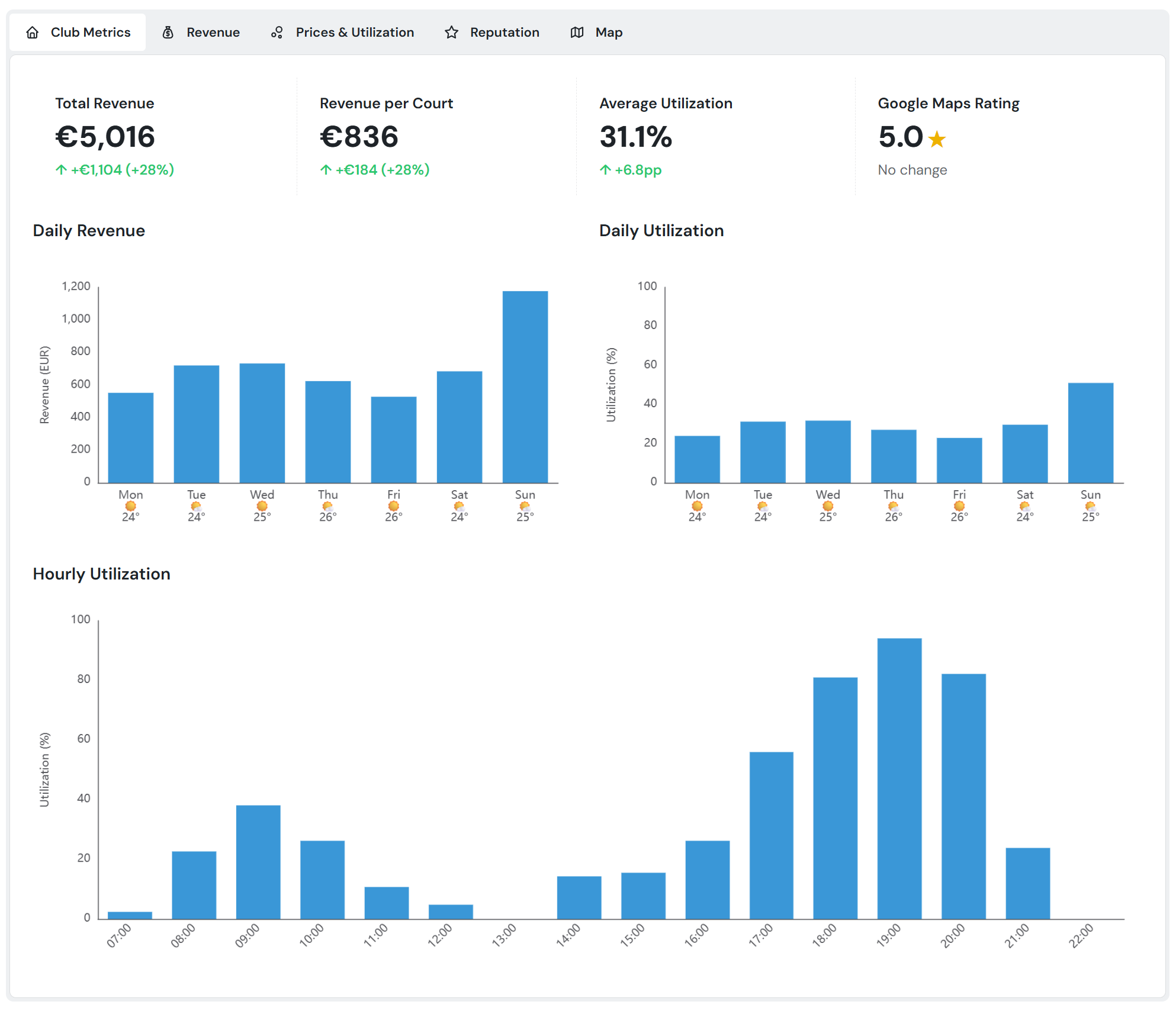Click the green up arrow under Average Utilization

click(605, 170)
